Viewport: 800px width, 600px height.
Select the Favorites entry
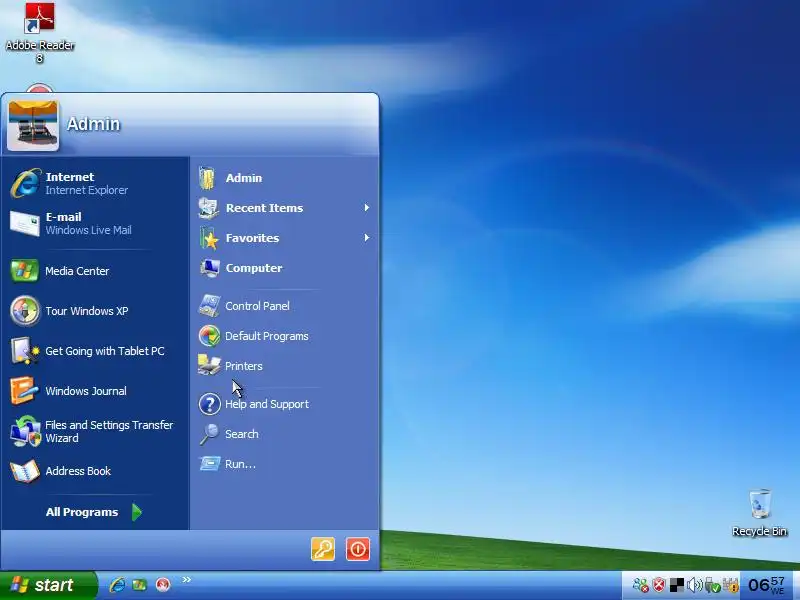click(x=285, y=238)
